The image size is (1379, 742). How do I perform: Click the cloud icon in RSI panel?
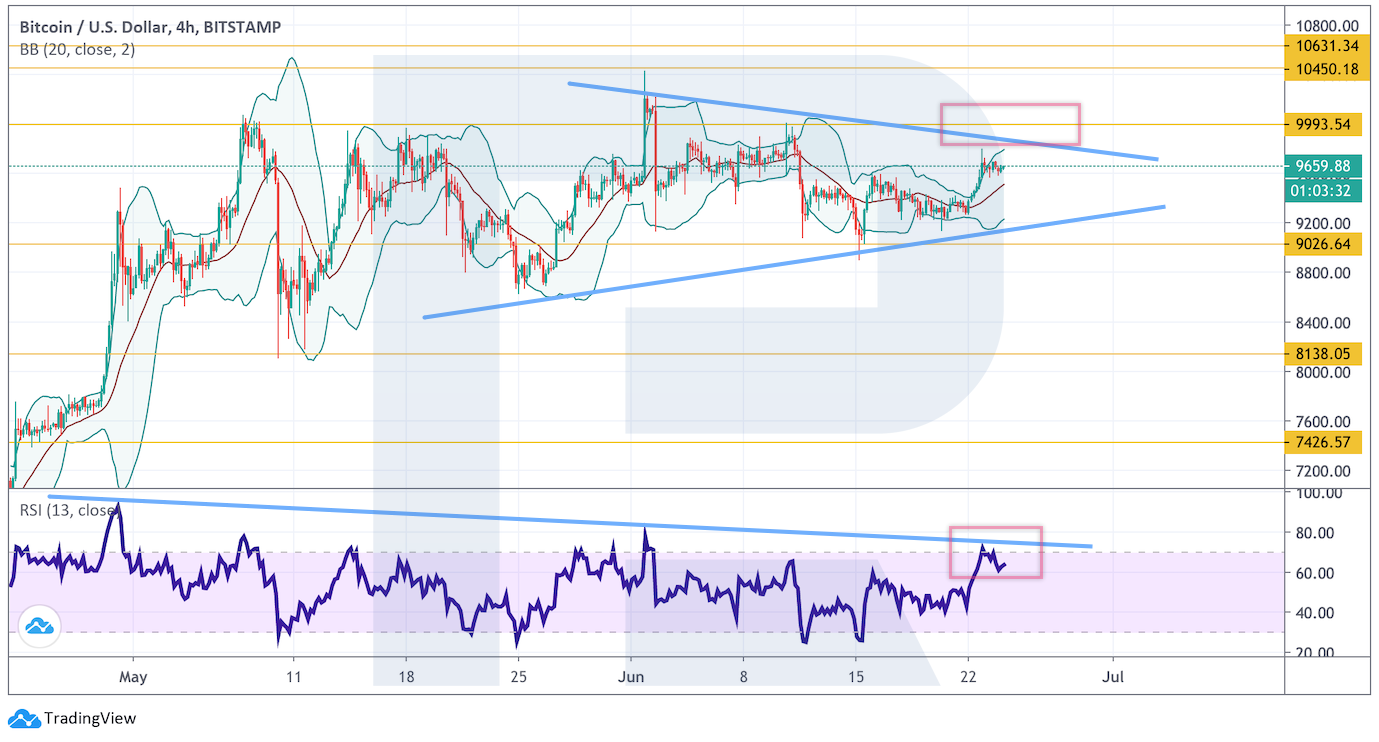coord(40,626)
